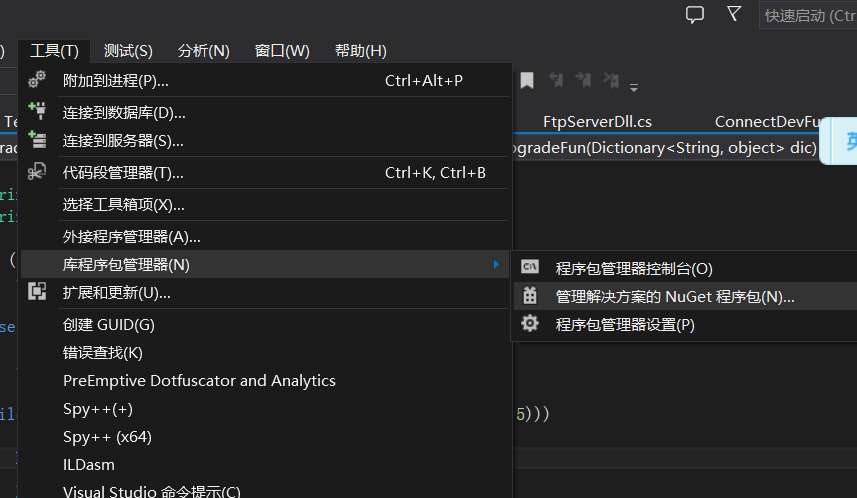Open the 帮助(H) menu
This screenshot has height=498, width=857.
[361, 51]
